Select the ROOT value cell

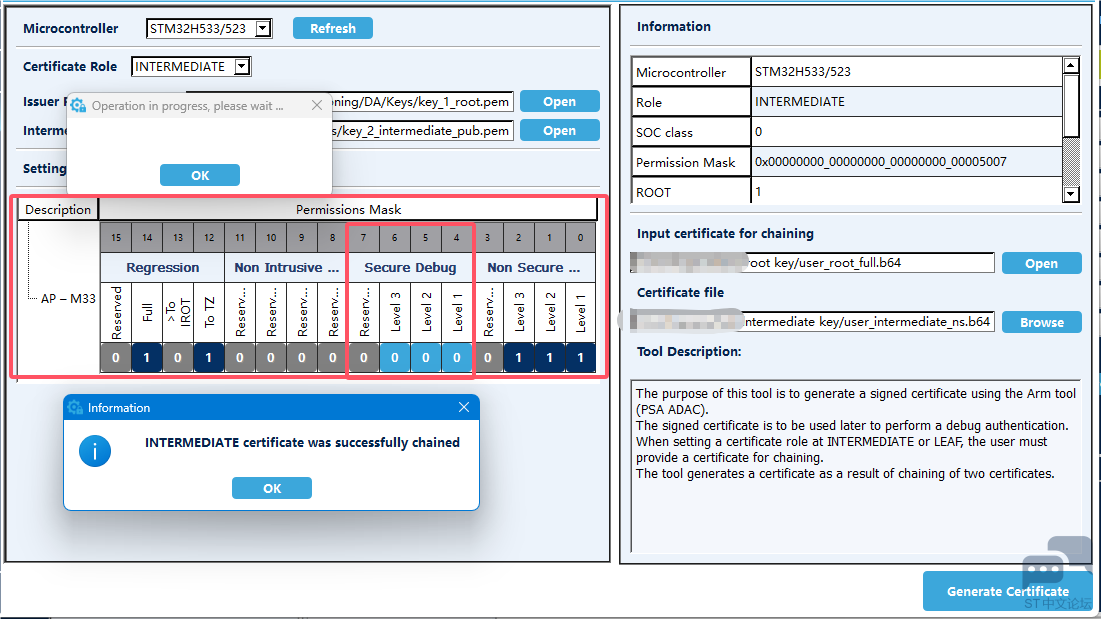(906, 191)
